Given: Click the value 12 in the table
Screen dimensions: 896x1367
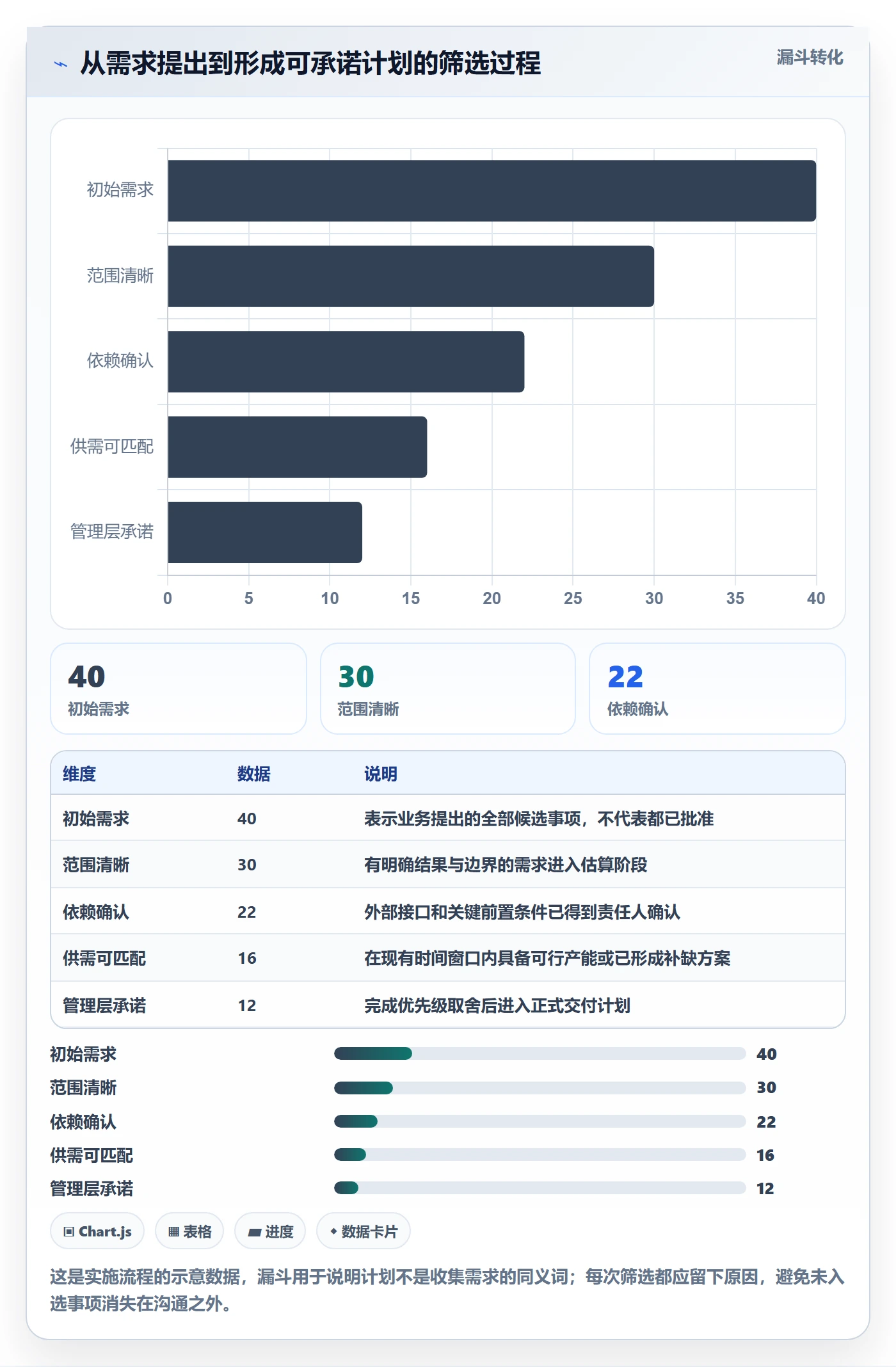Looking at the screenshot, I should pos(247,1005).
